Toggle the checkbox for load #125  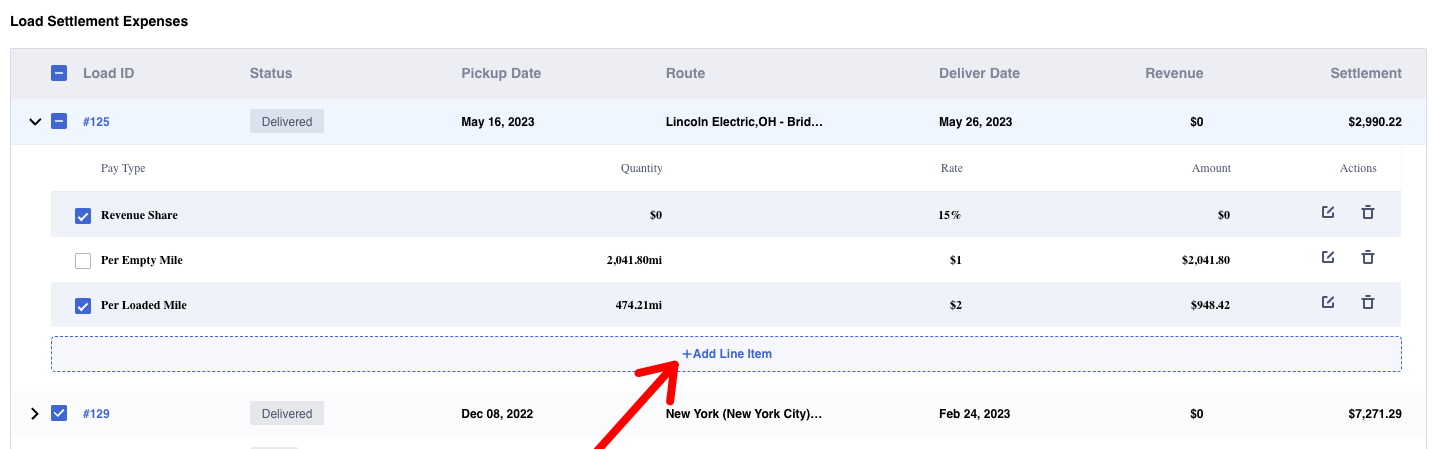point(59,122)
